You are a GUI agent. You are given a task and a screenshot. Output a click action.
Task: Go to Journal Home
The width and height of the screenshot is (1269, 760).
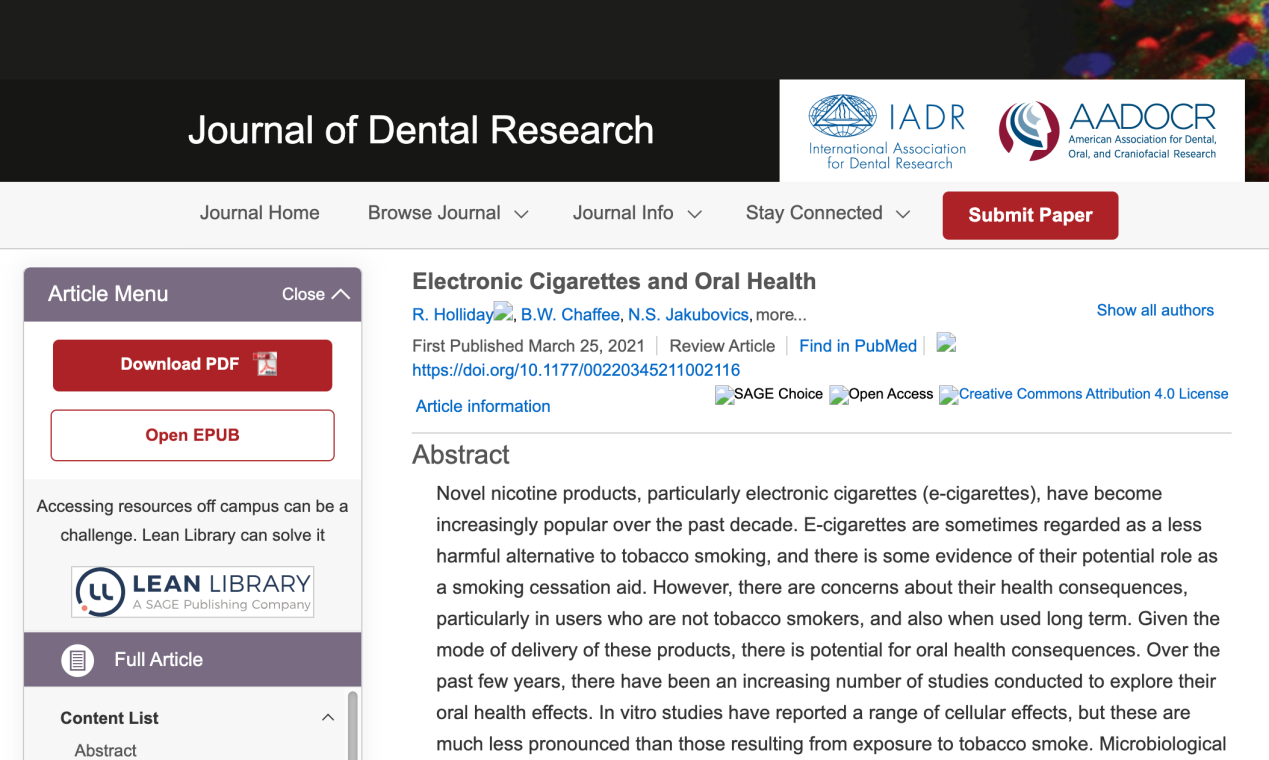pos(259,213)
